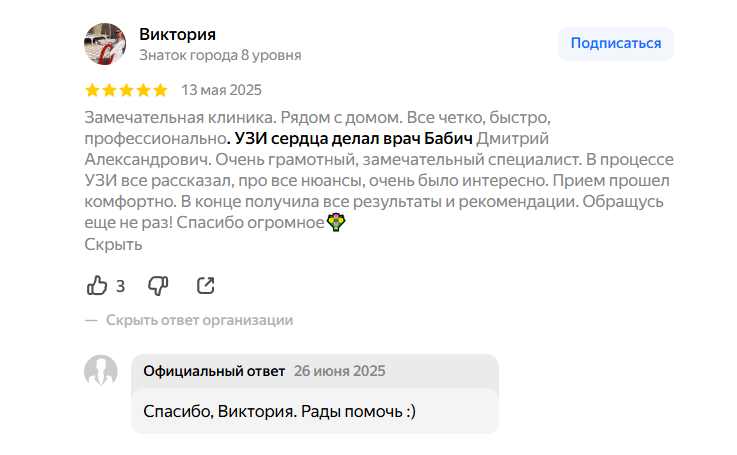
Task: Click the Знаток города 8 уровня label
Action: click(220, 55)
